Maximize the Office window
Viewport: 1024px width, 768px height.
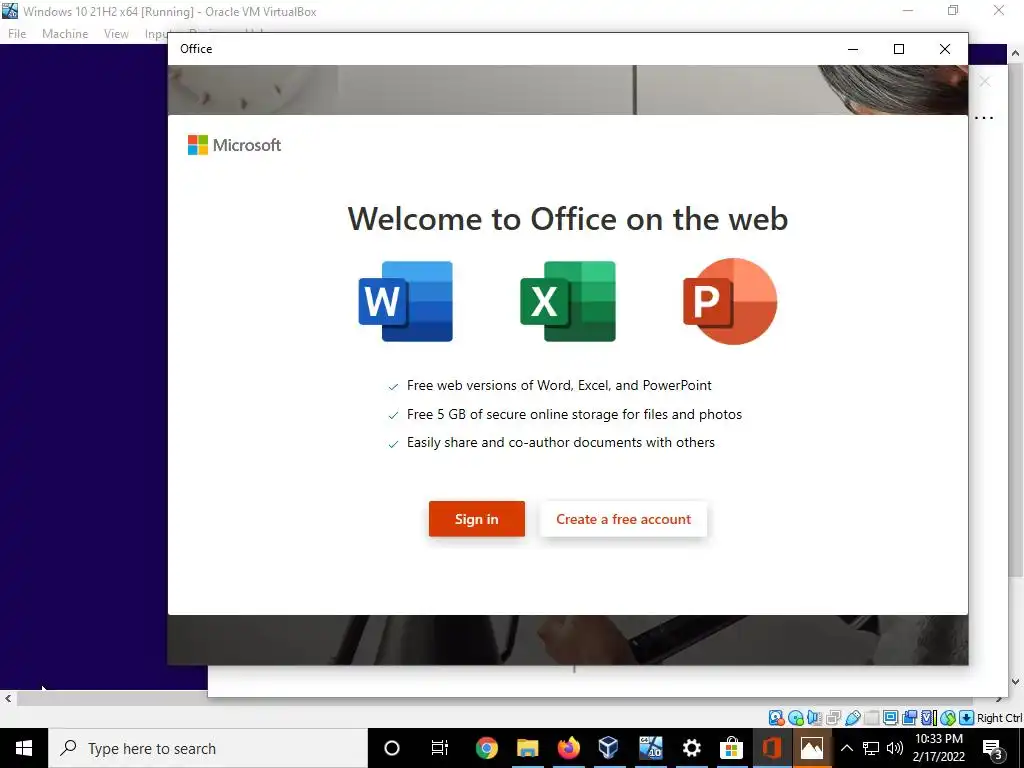point(899,49)
